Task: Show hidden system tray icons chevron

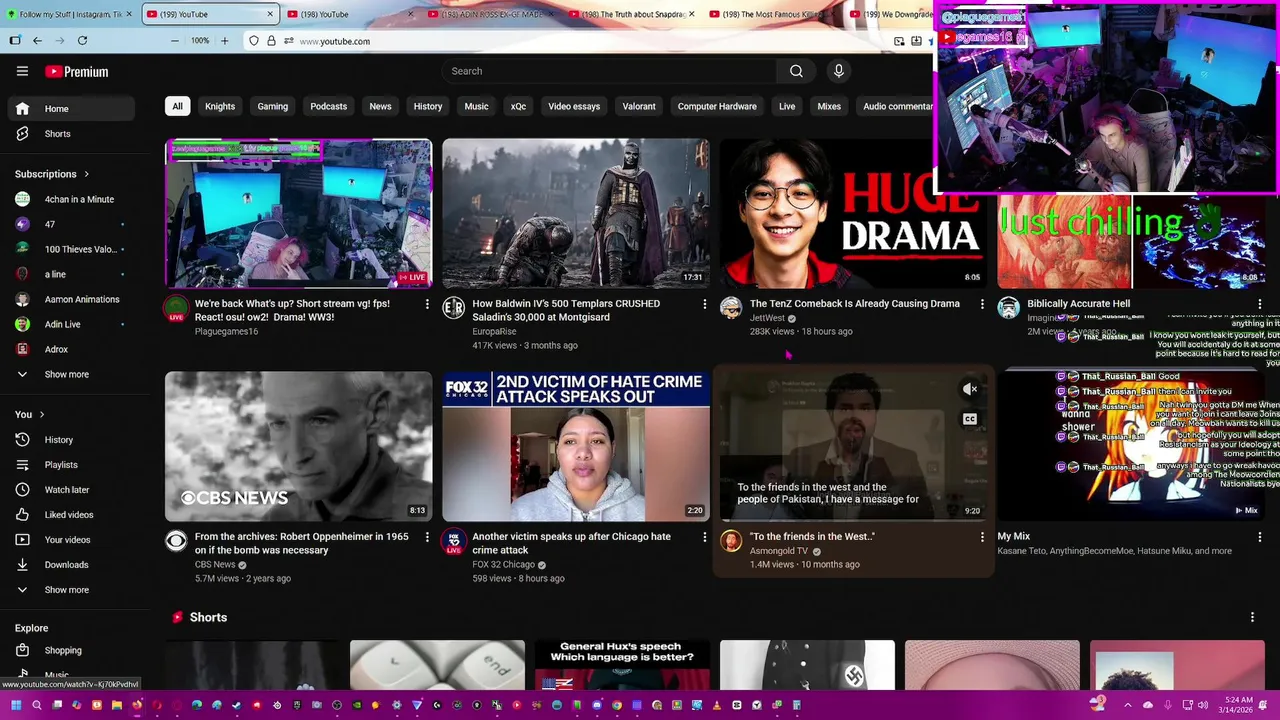Action: (x=1127, y=705)
